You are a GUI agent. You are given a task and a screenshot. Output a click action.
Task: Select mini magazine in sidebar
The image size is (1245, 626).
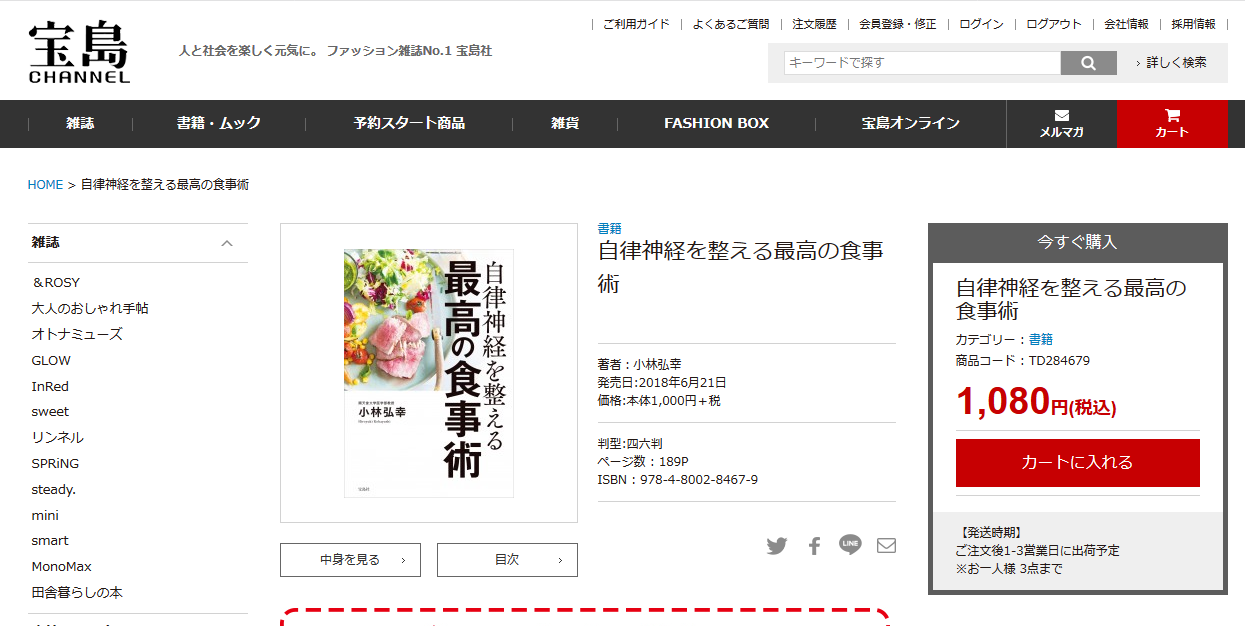(x=45, y=516)
